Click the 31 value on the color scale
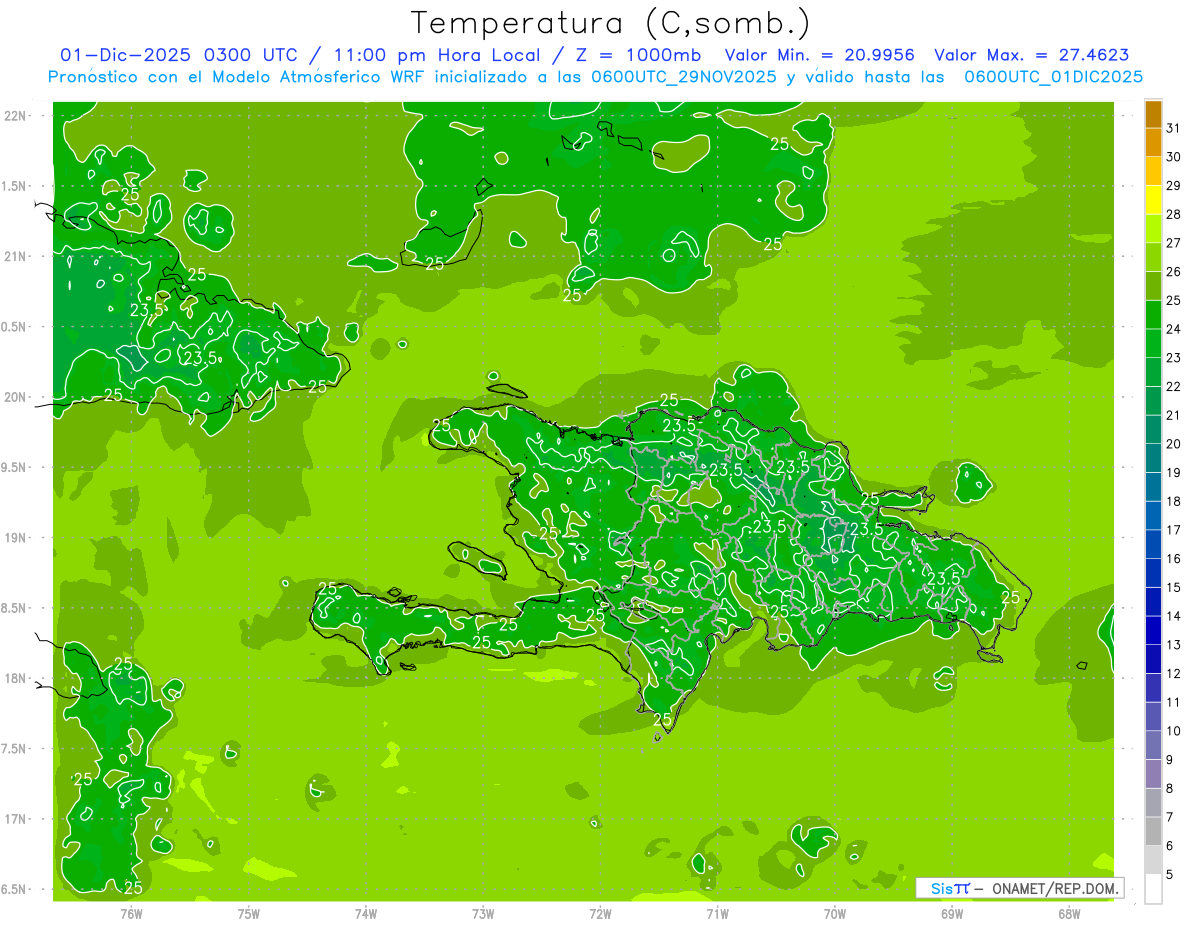Screen dimensions: 1200x927 1173,128
